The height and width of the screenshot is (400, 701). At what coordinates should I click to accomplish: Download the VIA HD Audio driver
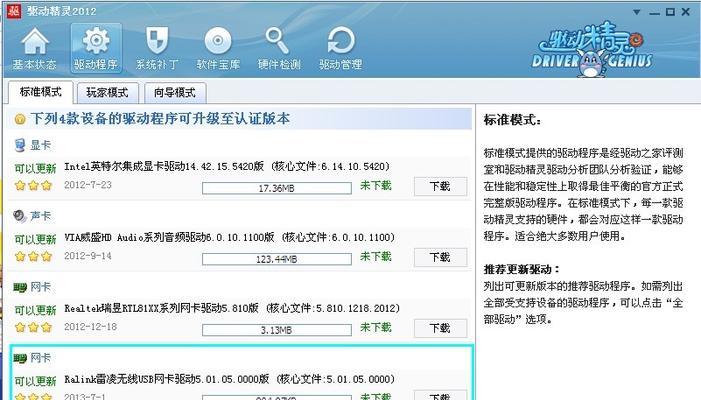(x=440, y=257)
